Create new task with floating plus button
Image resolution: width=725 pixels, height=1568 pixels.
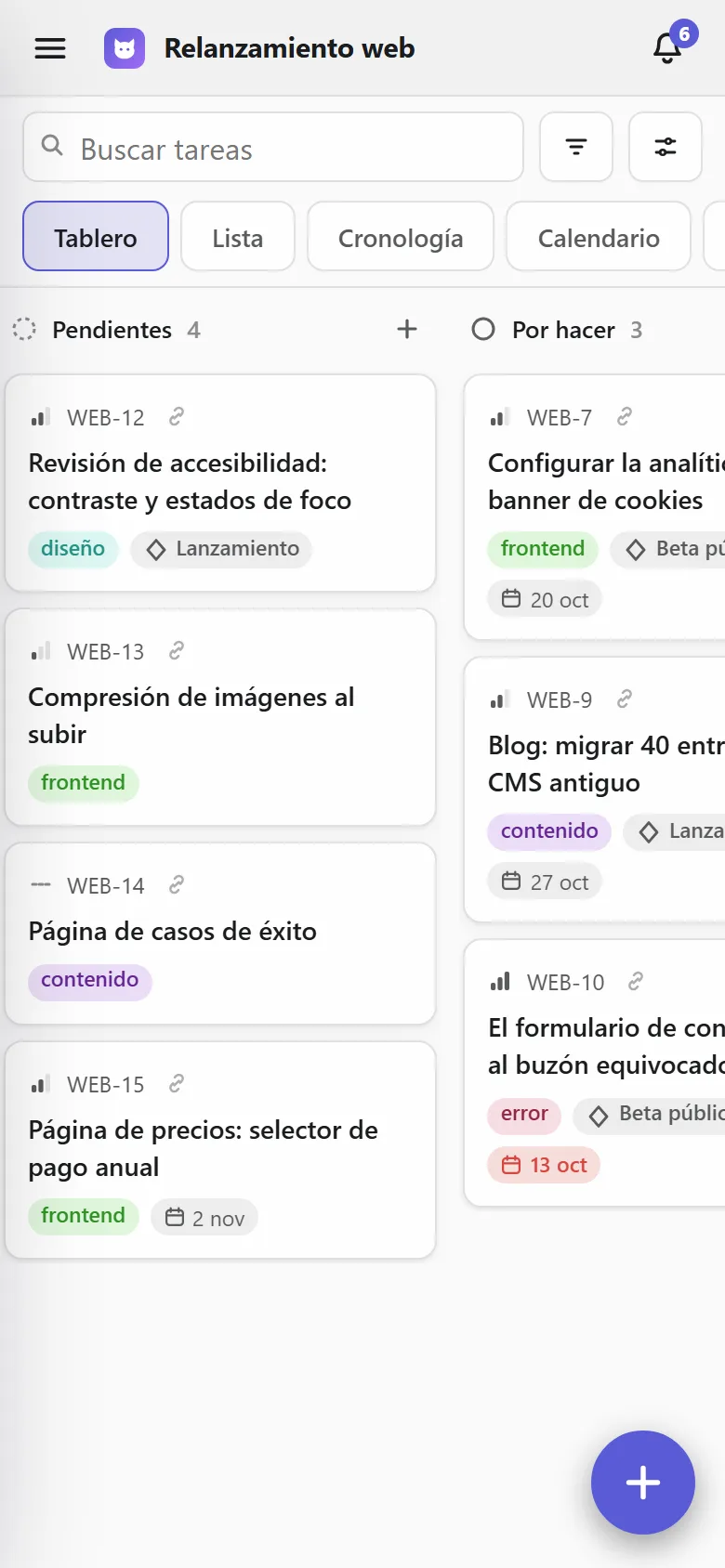(643, 1483)
